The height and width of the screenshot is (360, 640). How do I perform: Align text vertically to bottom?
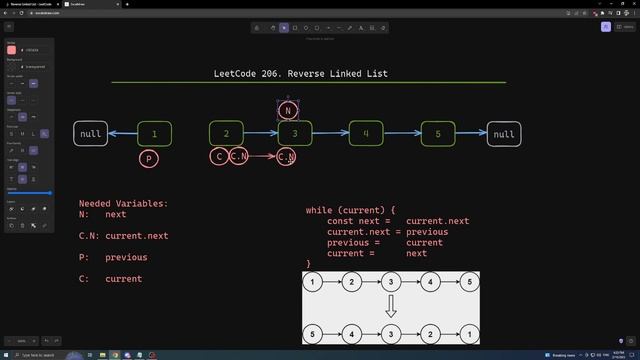point(33,179)
